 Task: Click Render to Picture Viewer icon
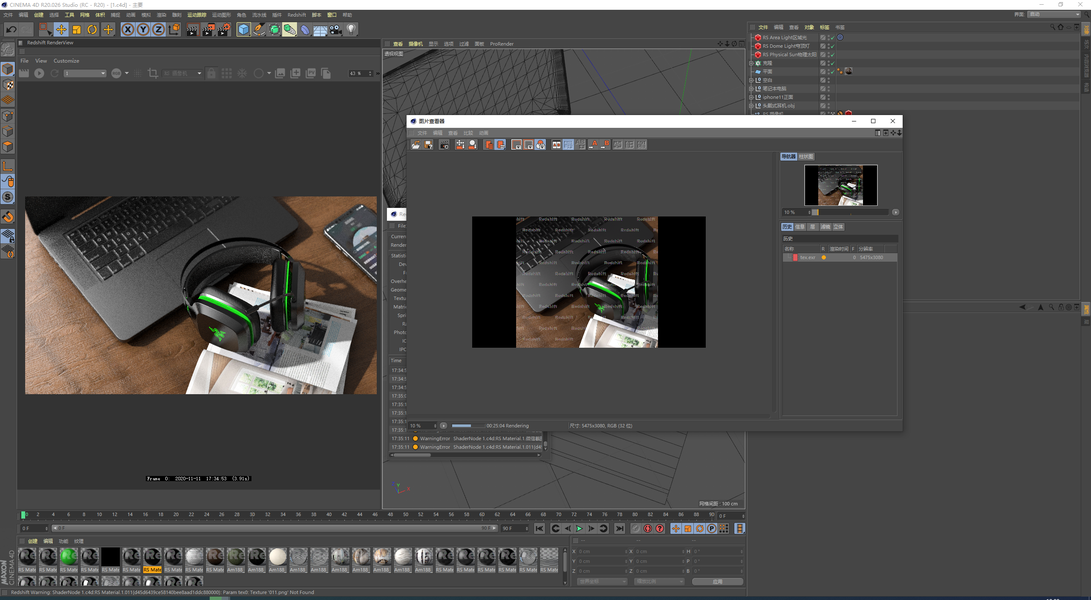207,29
